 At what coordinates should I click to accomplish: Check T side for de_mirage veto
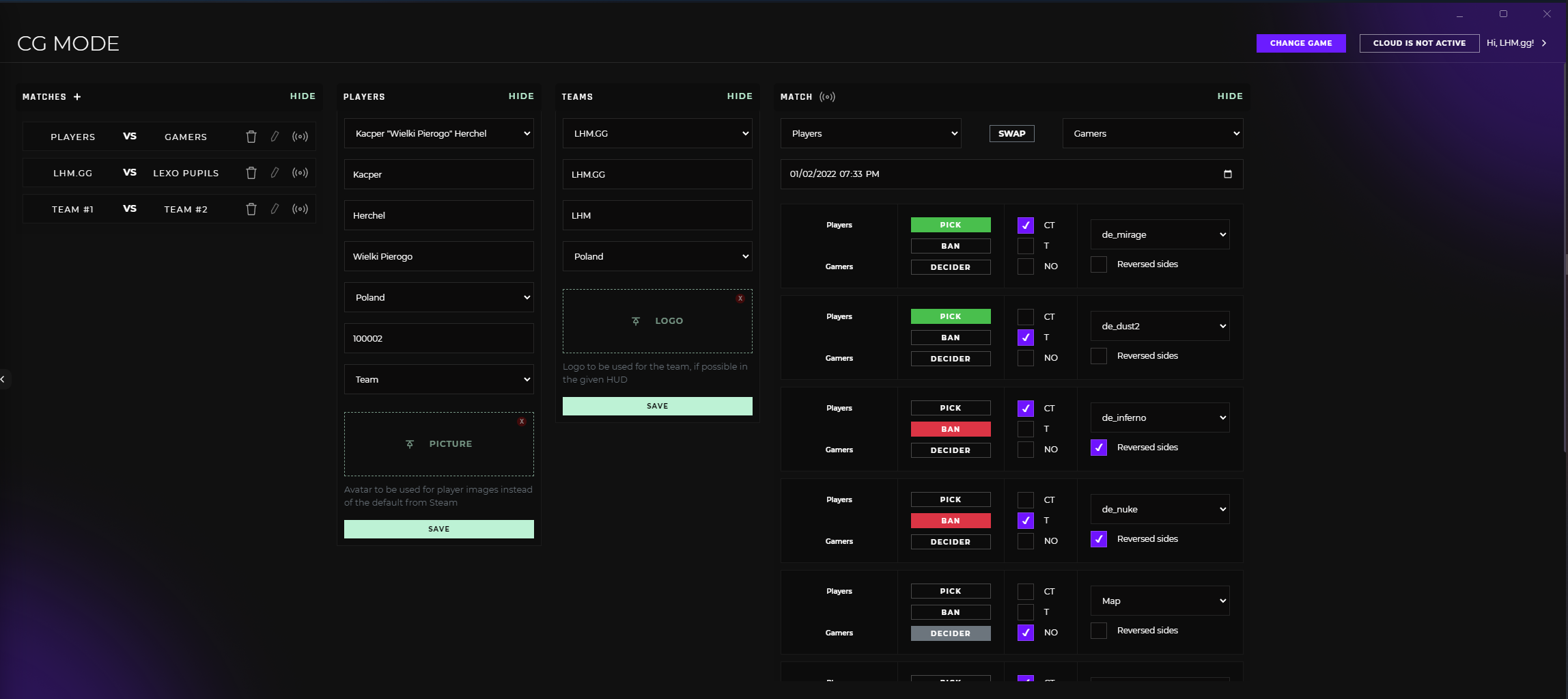click(x=1026, y=246)
